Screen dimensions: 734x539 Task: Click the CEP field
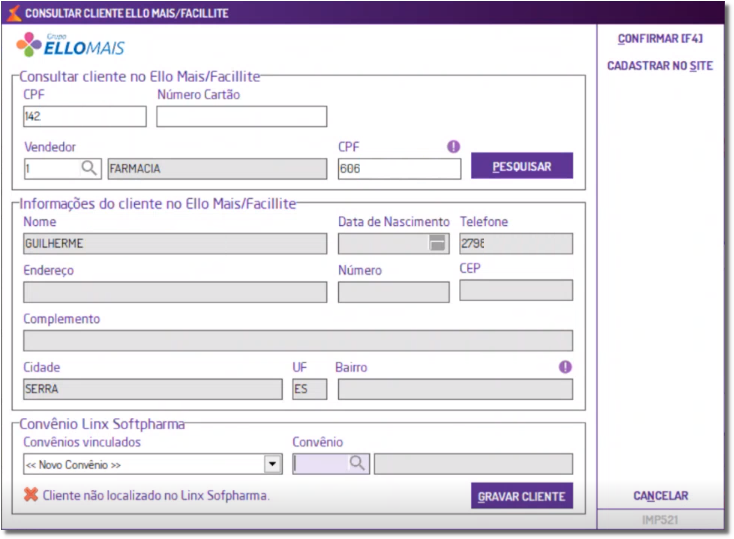click(x=516, y=290)
